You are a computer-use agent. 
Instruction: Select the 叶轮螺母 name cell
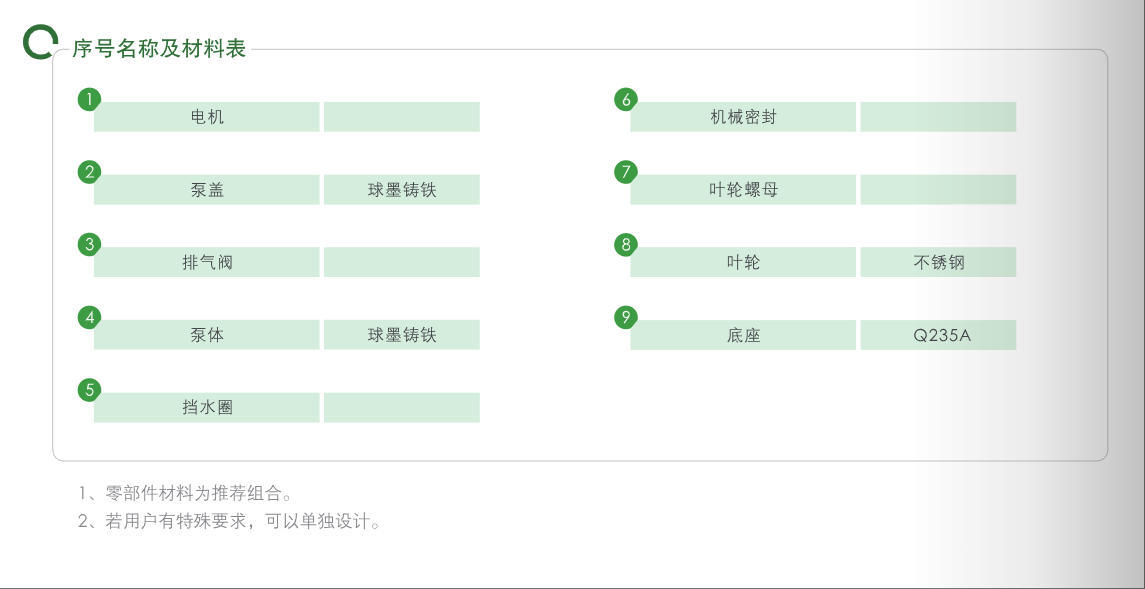point(743,190)
